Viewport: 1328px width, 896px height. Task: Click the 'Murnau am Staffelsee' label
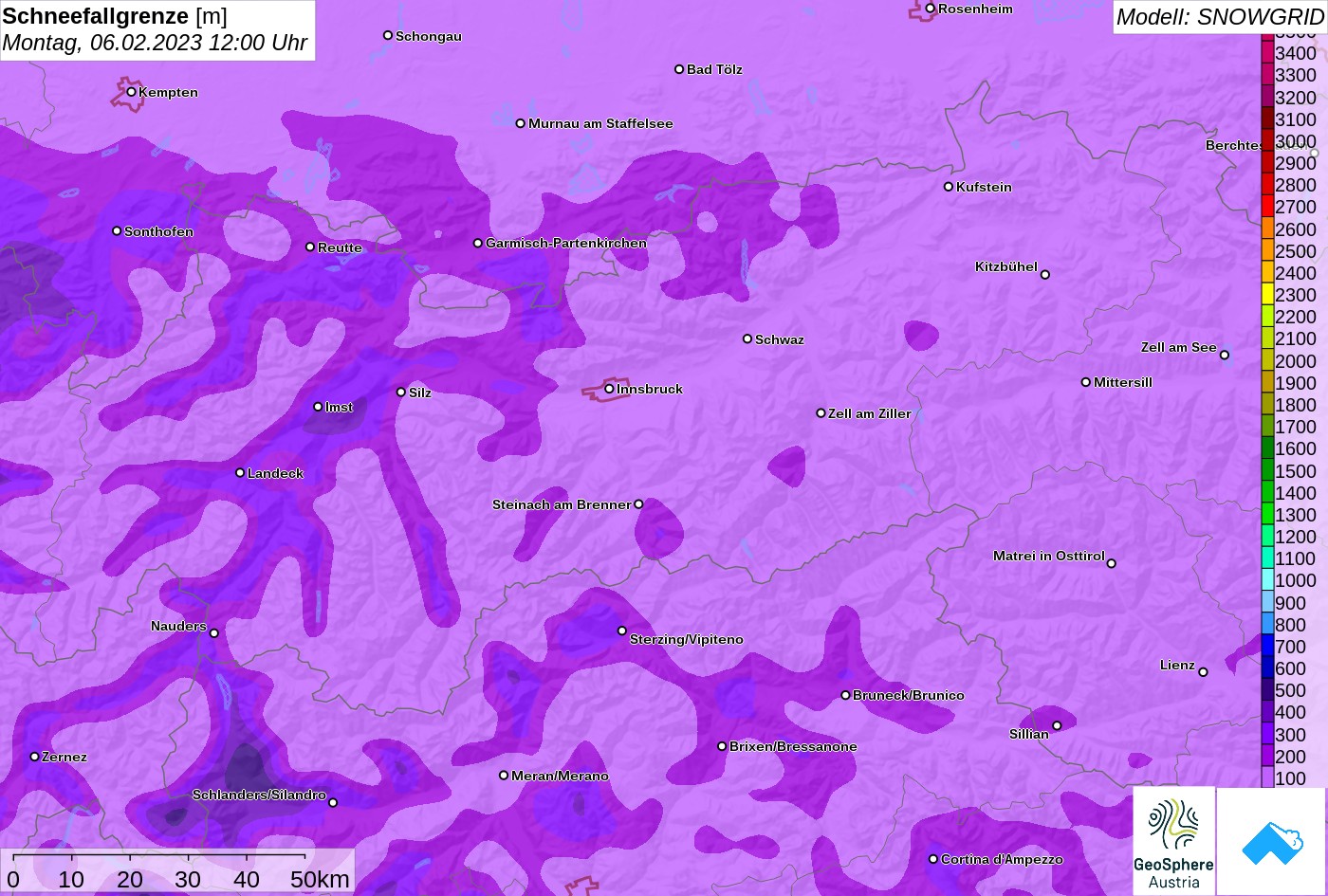[600, 123]
